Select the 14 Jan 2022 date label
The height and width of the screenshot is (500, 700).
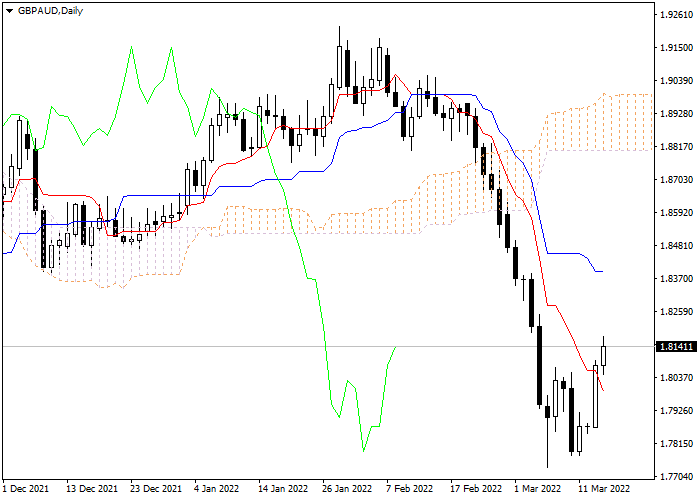click(283, 489)
